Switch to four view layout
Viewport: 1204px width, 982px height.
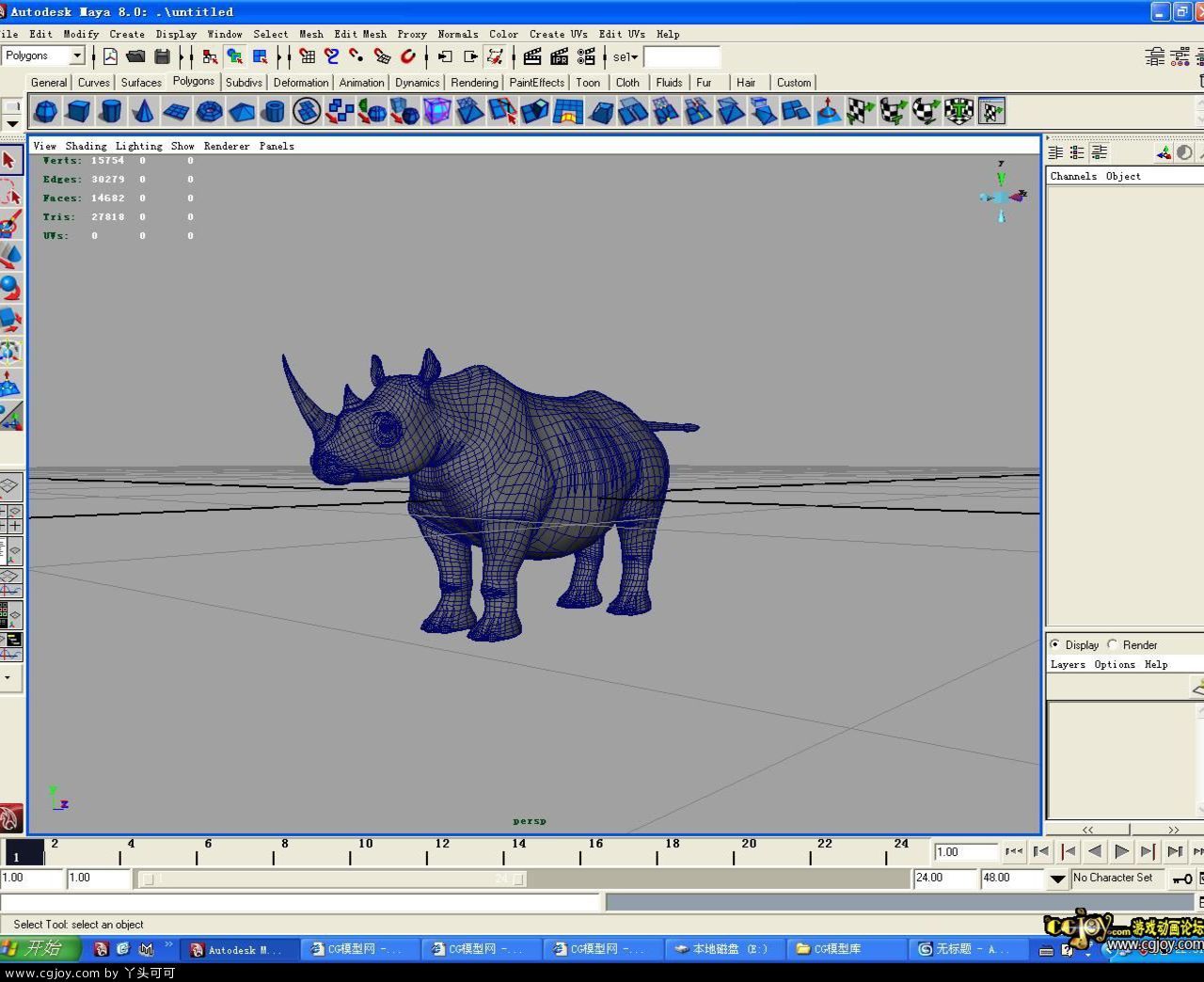coord(9,518)
